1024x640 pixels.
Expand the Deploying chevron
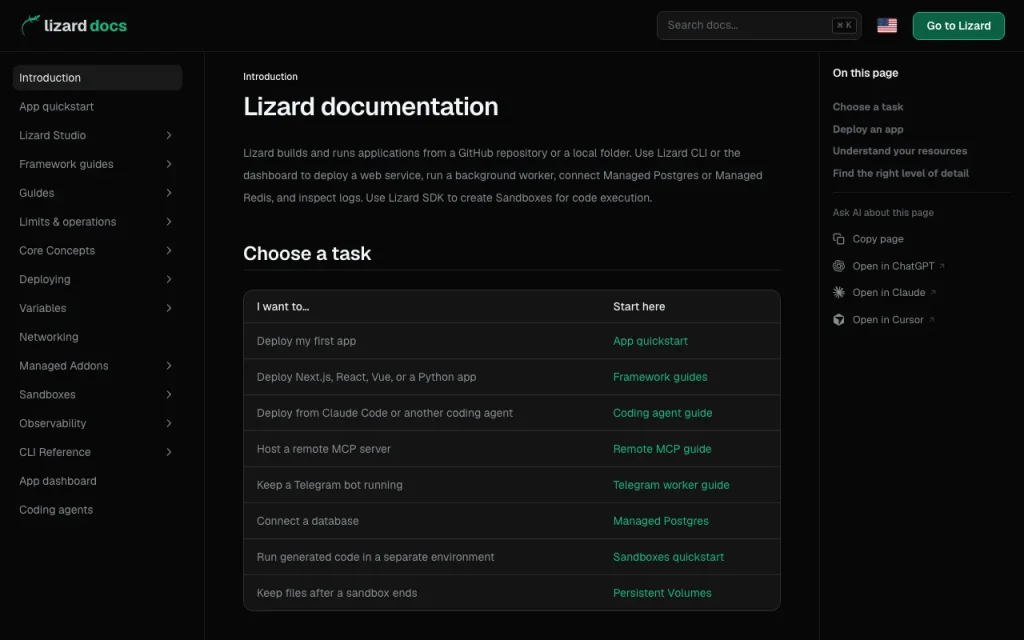(x=168, y=279)
